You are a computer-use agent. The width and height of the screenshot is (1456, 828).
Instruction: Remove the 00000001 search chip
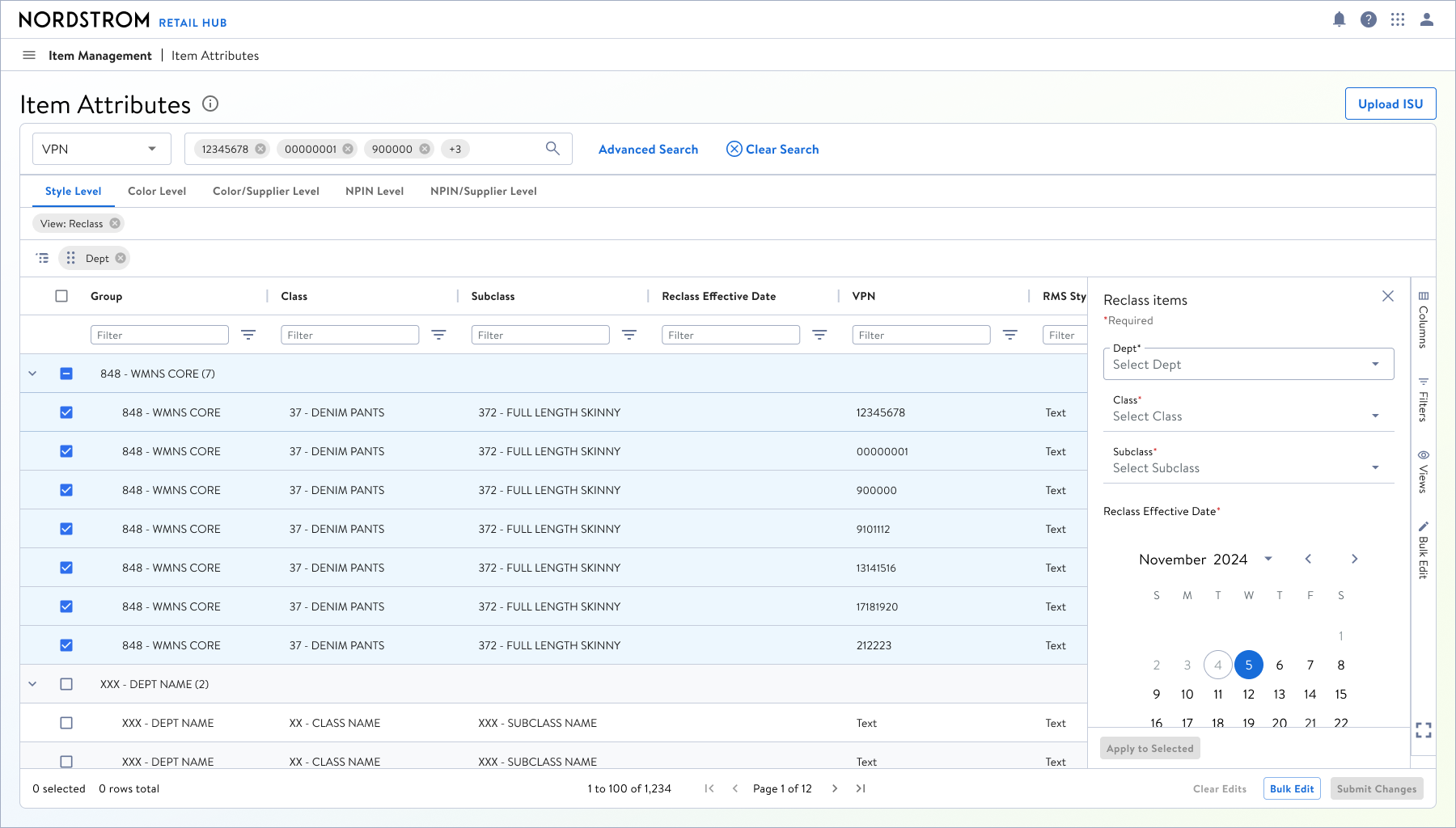pyautogui.click(x=348, y=149)
